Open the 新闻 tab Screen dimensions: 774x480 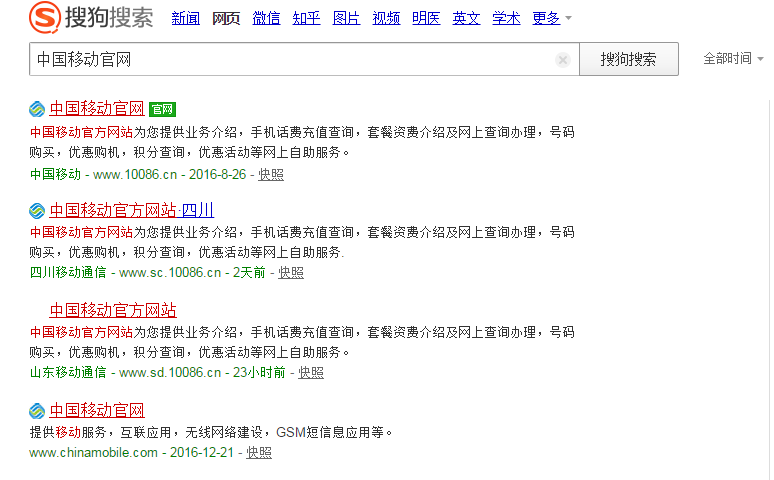click(x=186, y=18)
